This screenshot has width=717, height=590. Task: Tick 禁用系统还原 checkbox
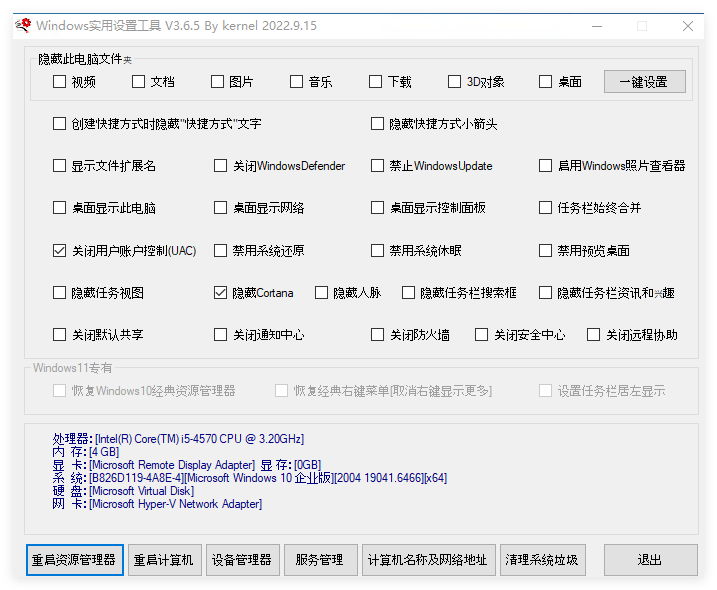pos(220,251)
